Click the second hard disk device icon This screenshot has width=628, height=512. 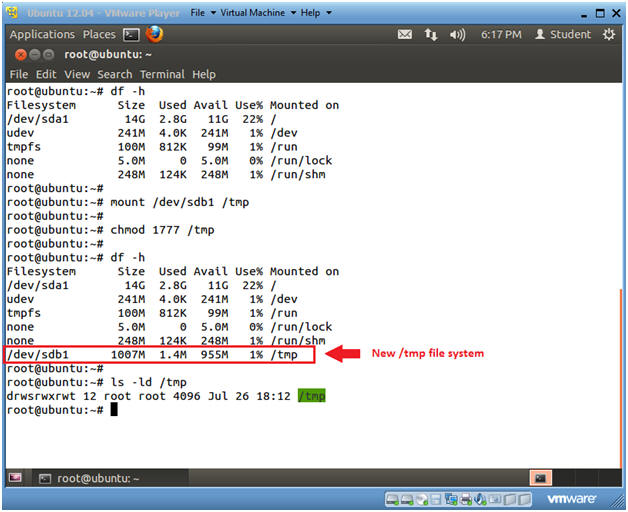[x=407, y=499]
